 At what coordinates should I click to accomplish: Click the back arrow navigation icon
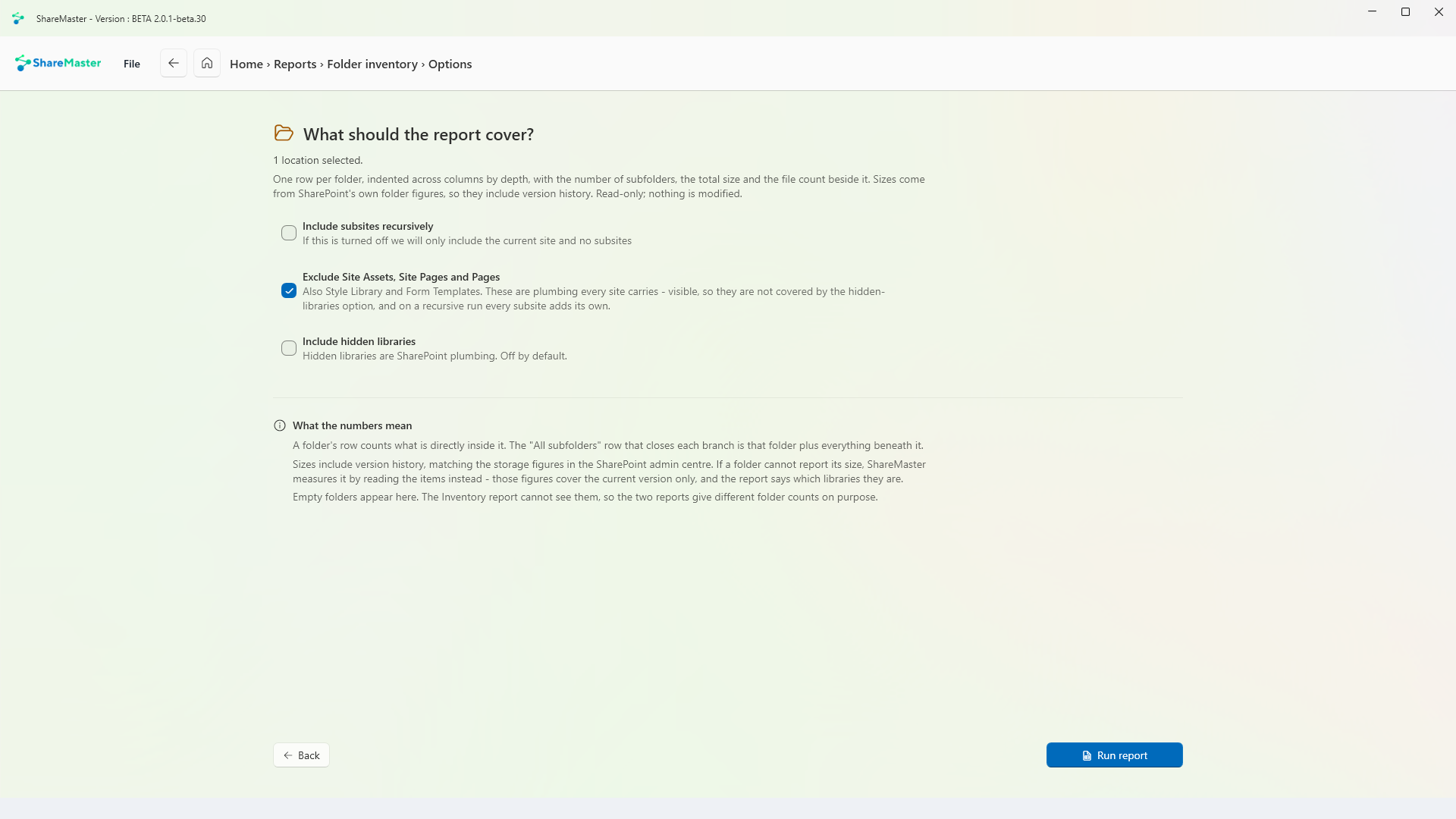tap(174, 63)
